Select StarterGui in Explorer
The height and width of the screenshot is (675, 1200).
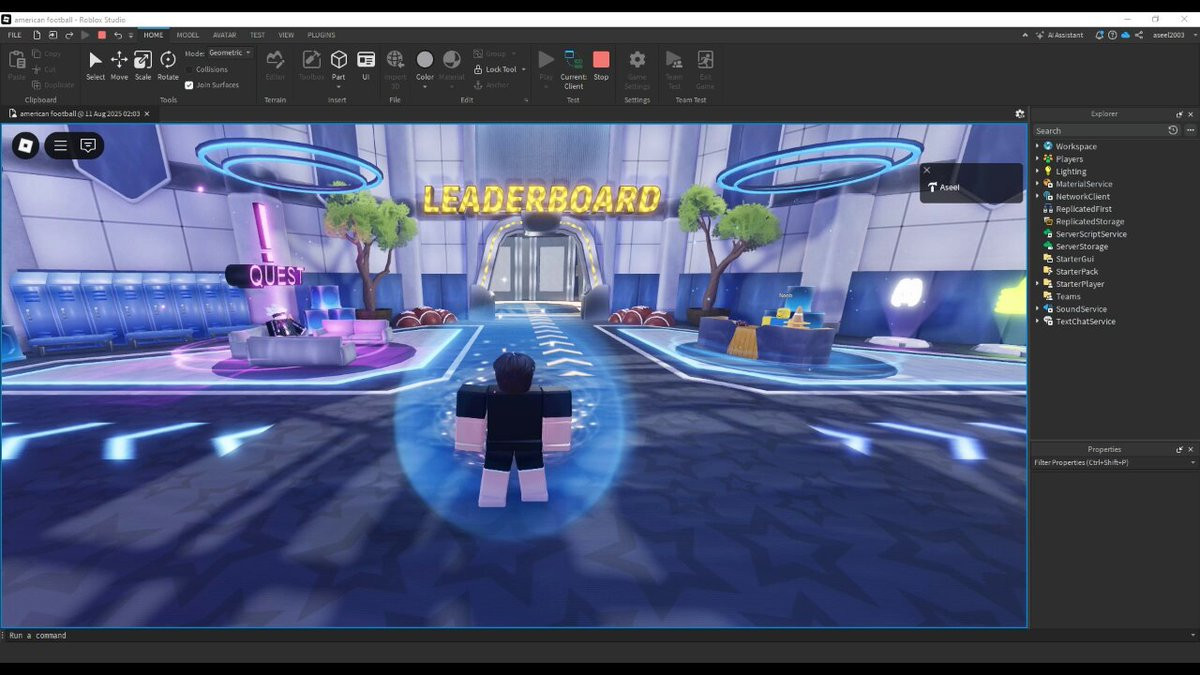tap(1075, 259)
